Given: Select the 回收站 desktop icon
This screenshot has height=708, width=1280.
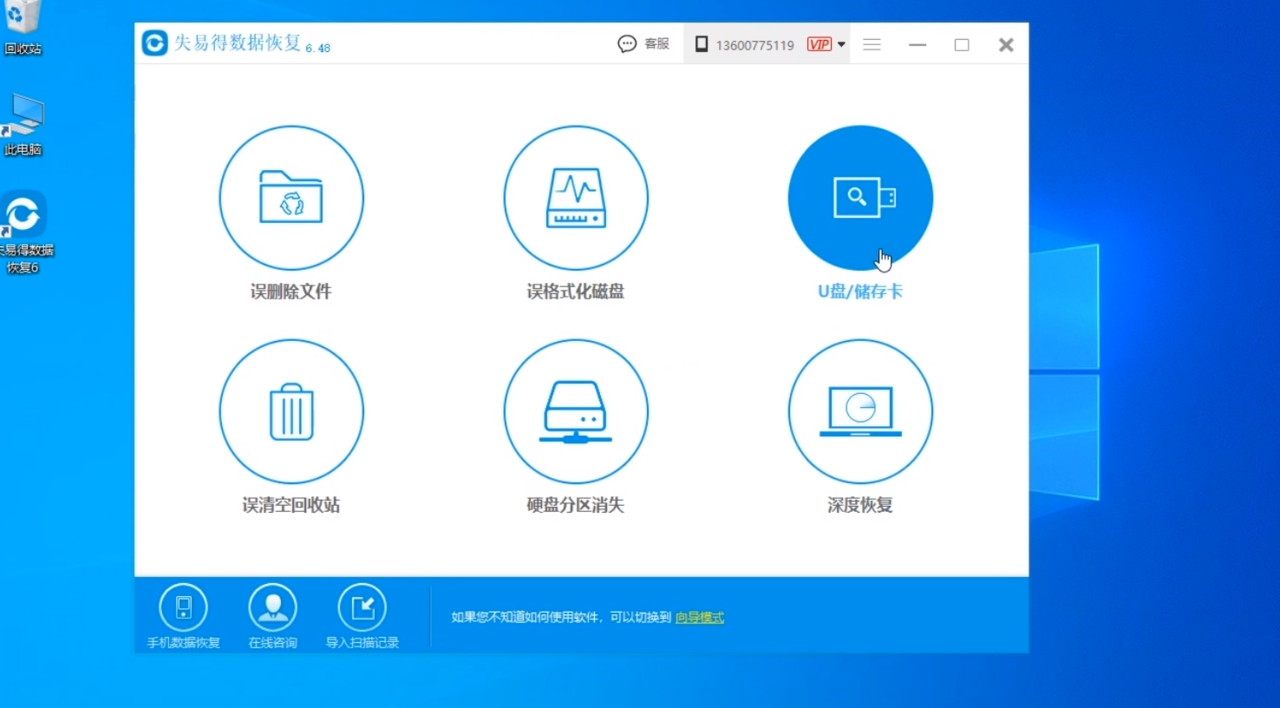Looking at the screenshot, I should [x=23, y=27].
